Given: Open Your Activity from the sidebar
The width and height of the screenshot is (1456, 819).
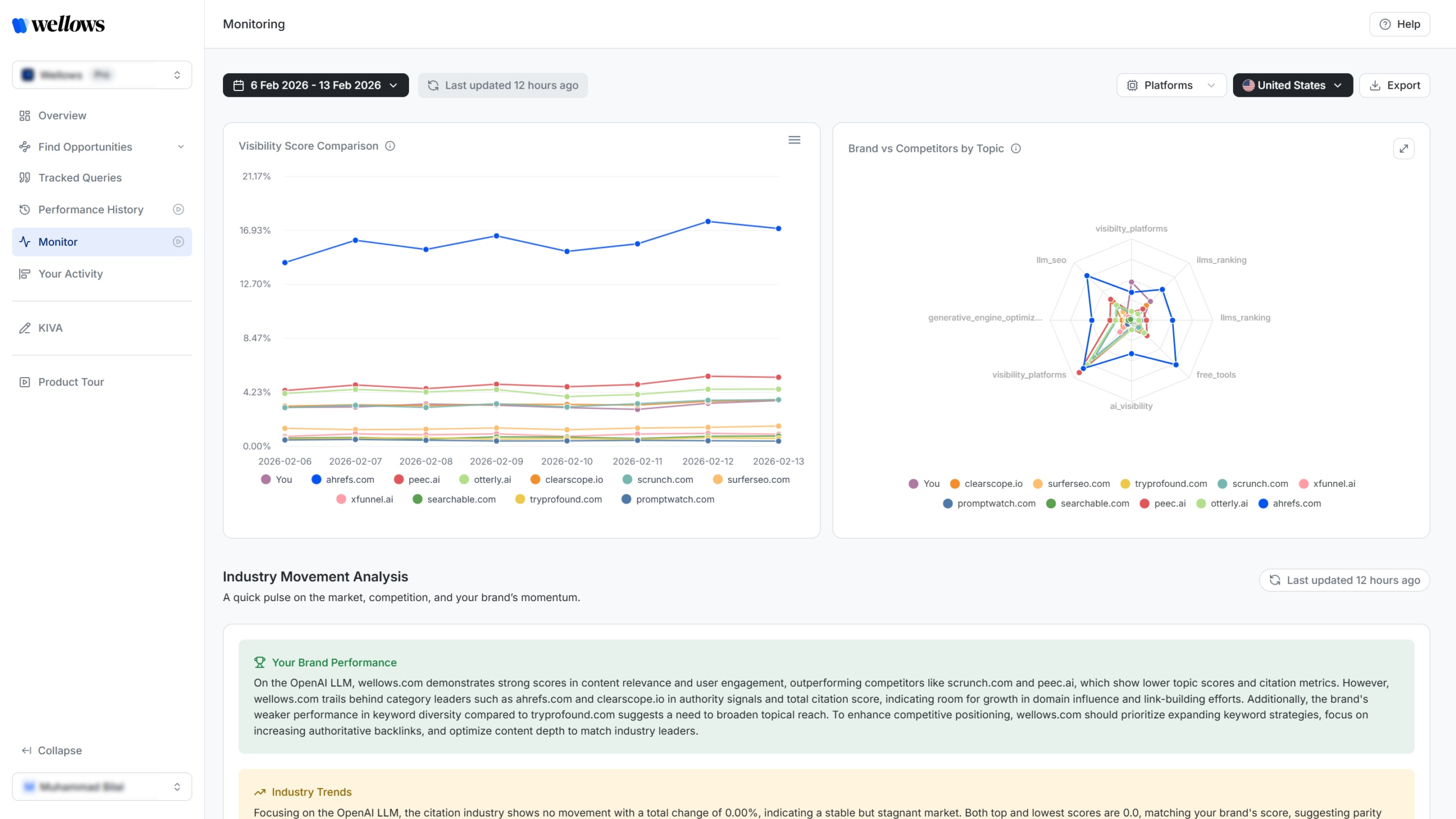Looking at the screenshot, I should (69, 274).
